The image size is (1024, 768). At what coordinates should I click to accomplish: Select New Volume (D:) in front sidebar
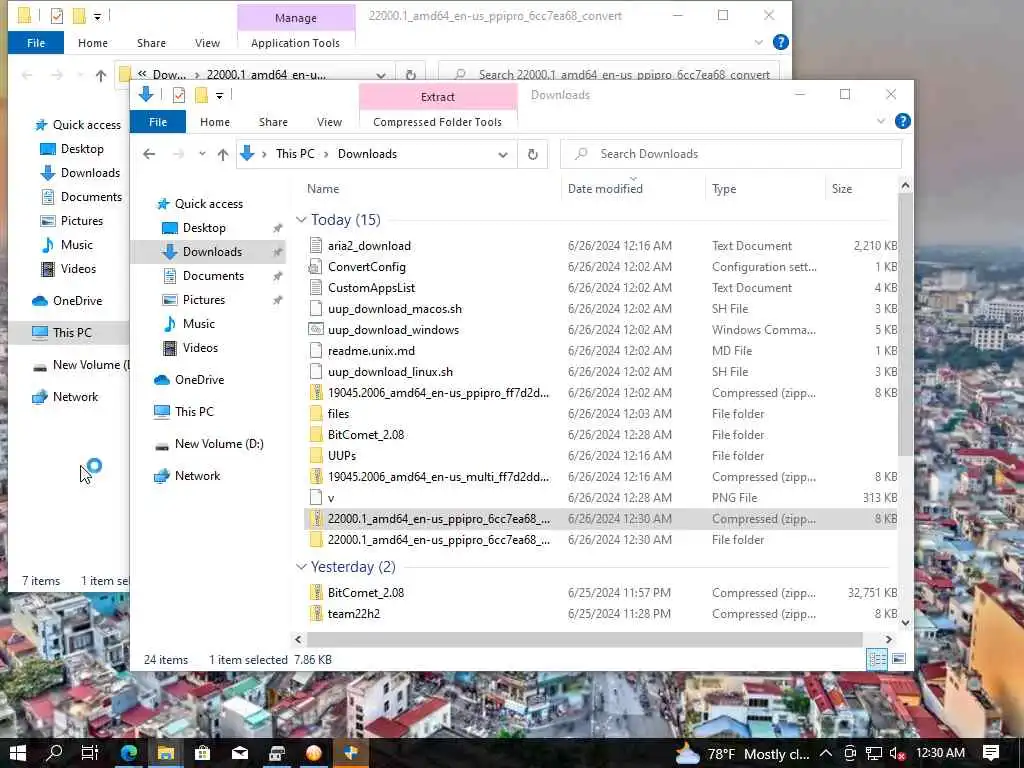coord(219,443)
